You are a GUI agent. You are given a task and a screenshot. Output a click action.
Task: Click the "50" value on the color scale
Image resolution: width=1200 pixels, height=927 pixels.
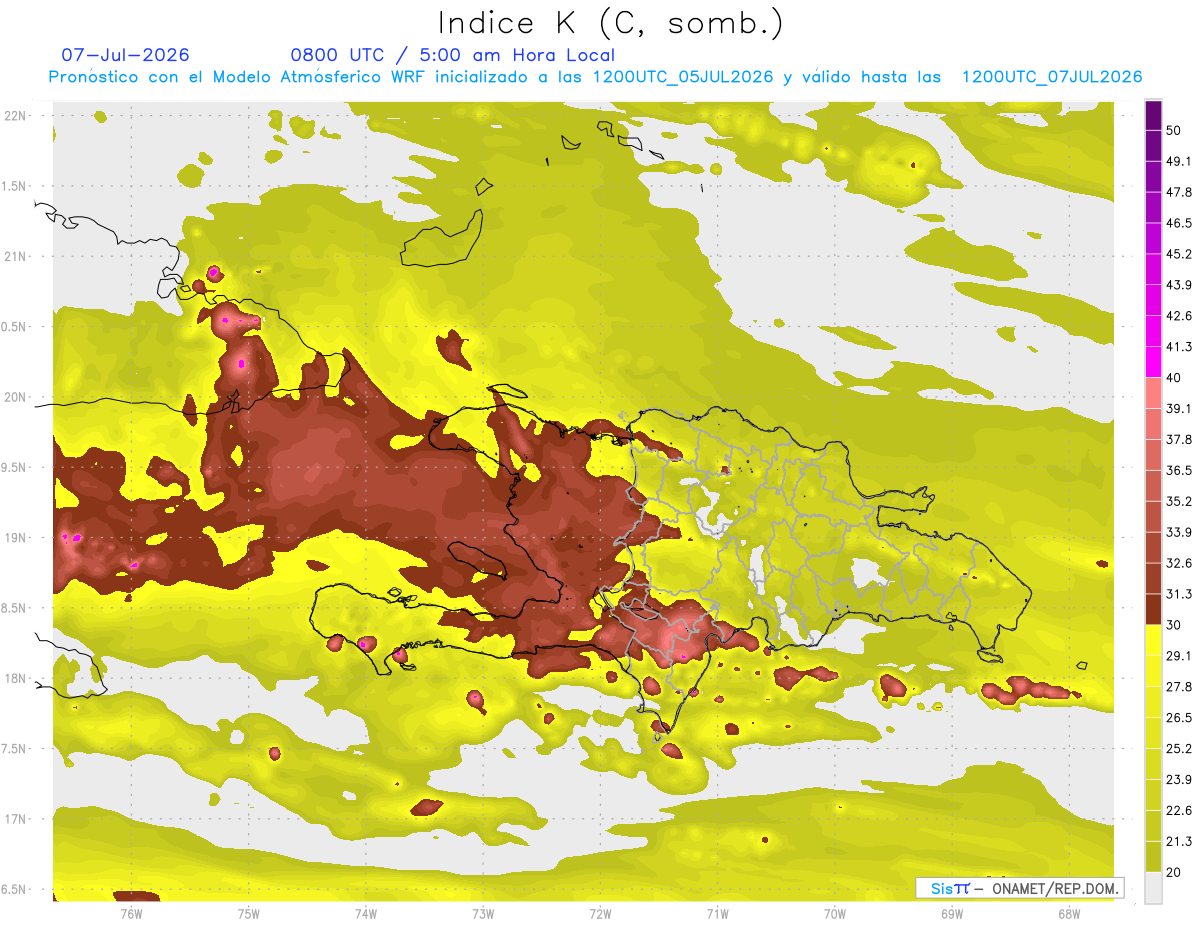[1174, 131]
